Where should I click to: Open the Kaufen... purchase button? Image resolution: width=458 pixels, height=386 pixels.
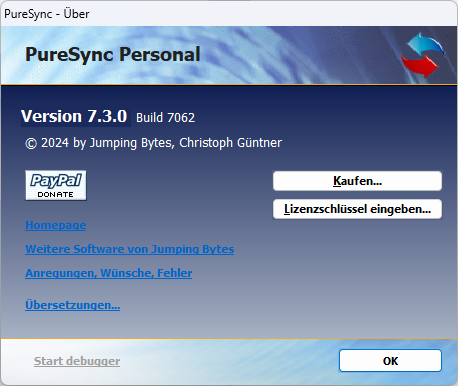click(357, 181)
